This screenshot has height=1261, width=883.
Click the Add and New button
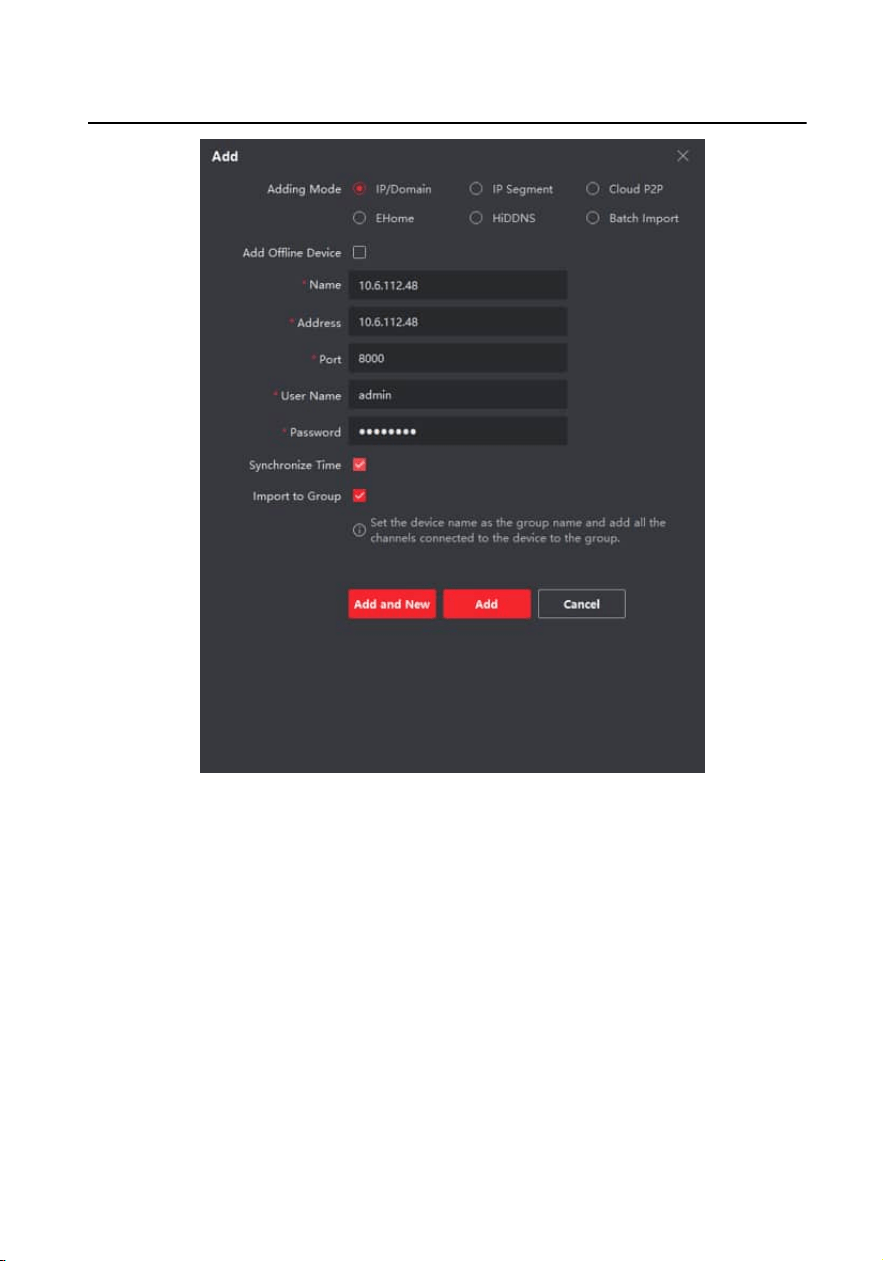[392, 604]
